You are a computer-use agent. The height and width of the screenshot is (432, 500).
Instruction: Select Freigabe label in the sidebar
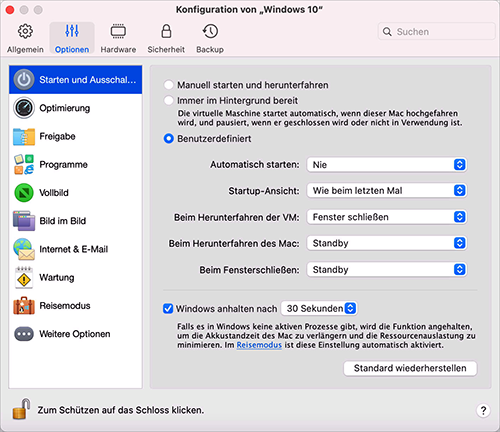coord(57,136)
